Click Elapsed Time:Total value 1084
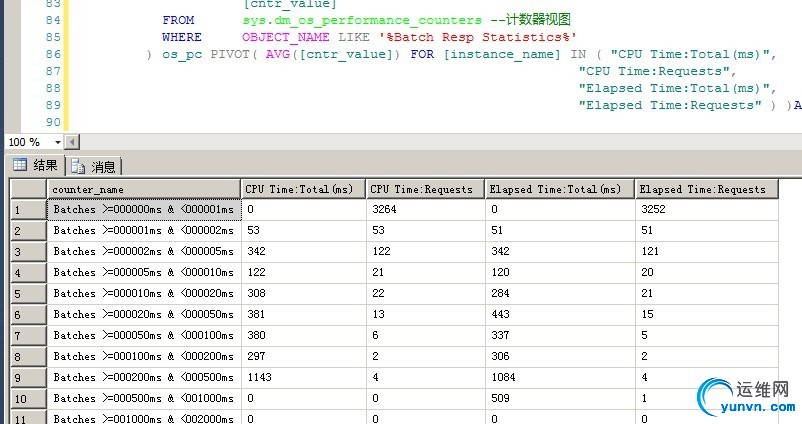This screenshot has width=802, height=424. pos(560,377)
